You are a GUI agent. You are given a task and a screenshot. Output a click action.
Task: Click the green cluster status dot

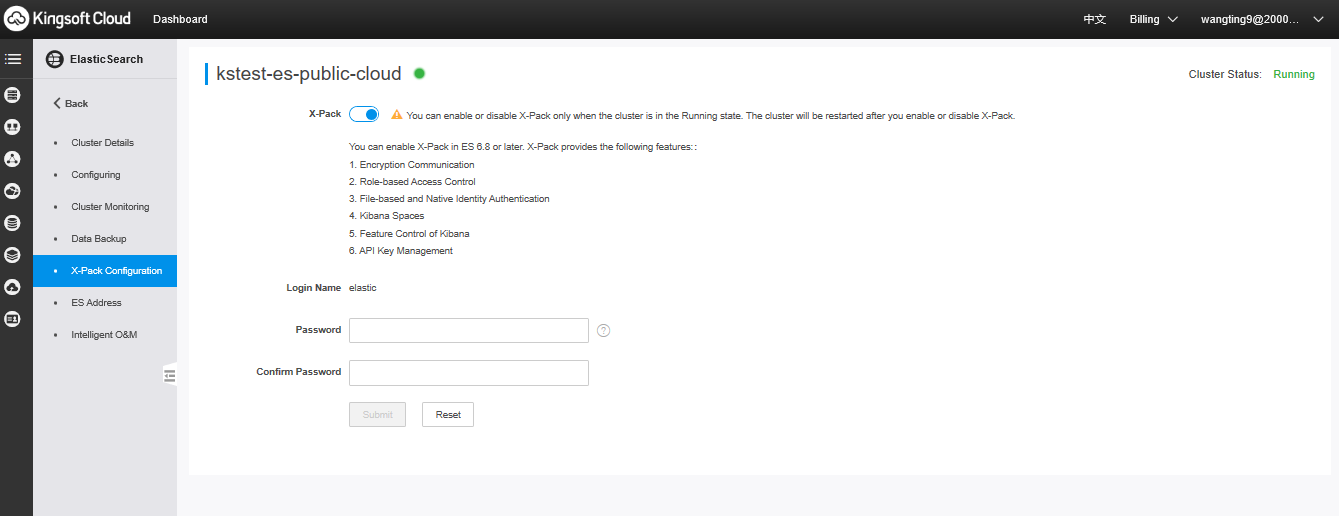point(420,73)
